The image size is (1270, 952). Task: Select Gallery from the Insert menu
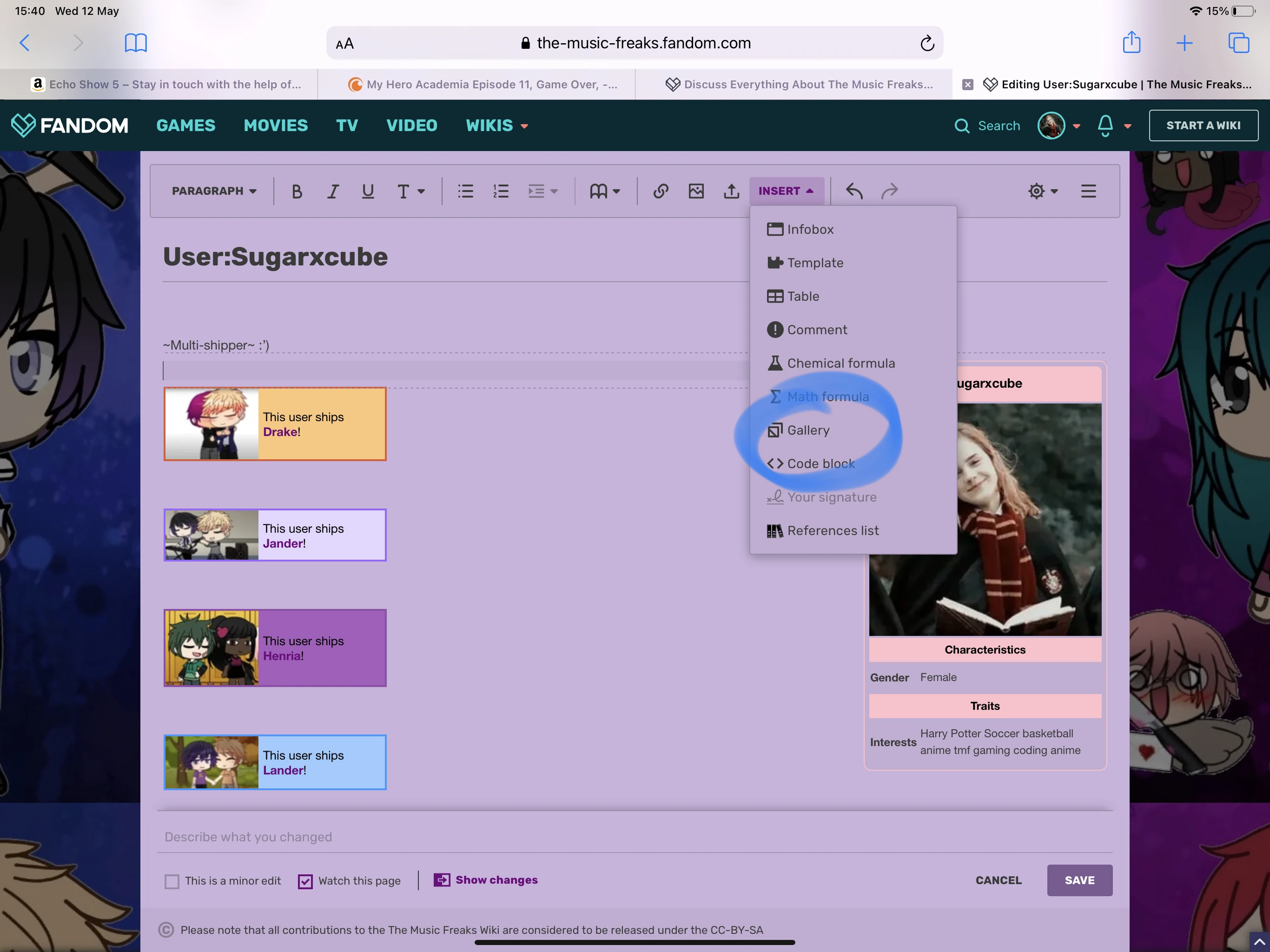tap(808, 430)
